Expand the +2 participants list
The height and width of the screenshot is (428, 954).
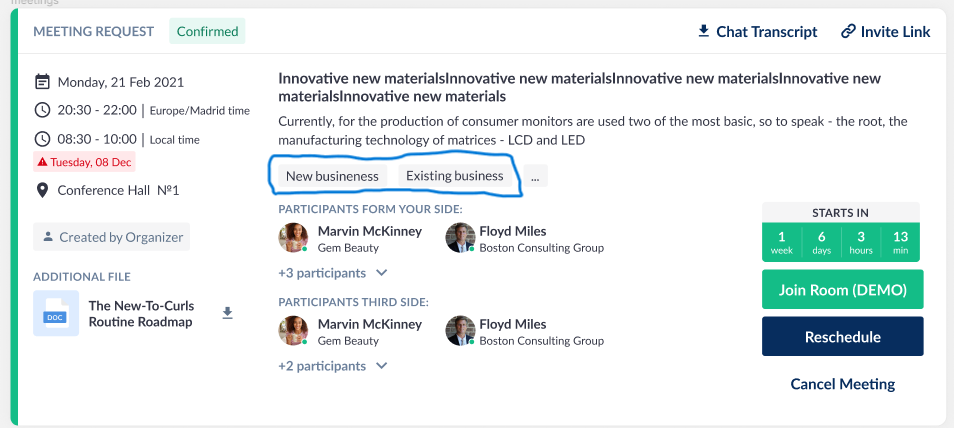click(x=333, y=366)
